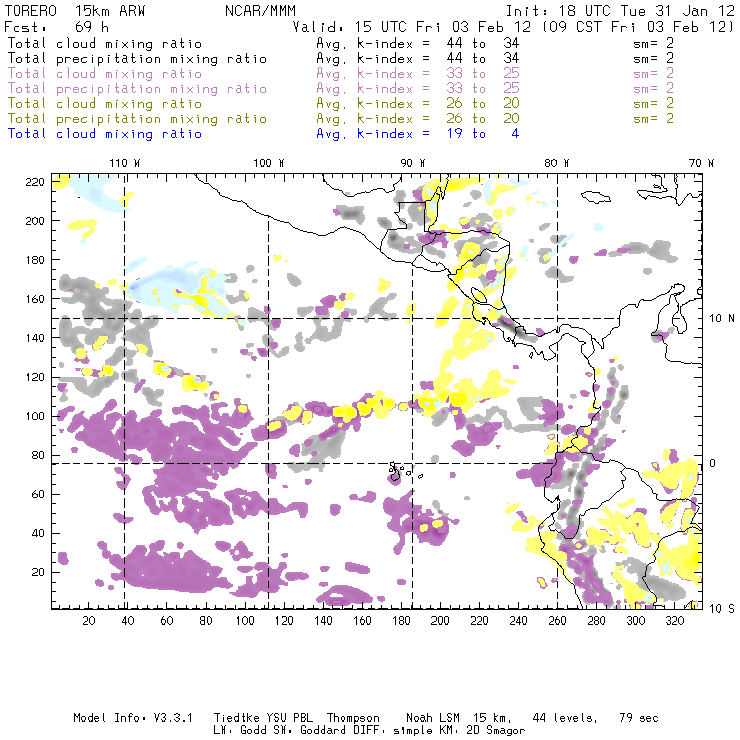
Task: Select the '90 W' longitude label
Action: click(413, 163)
